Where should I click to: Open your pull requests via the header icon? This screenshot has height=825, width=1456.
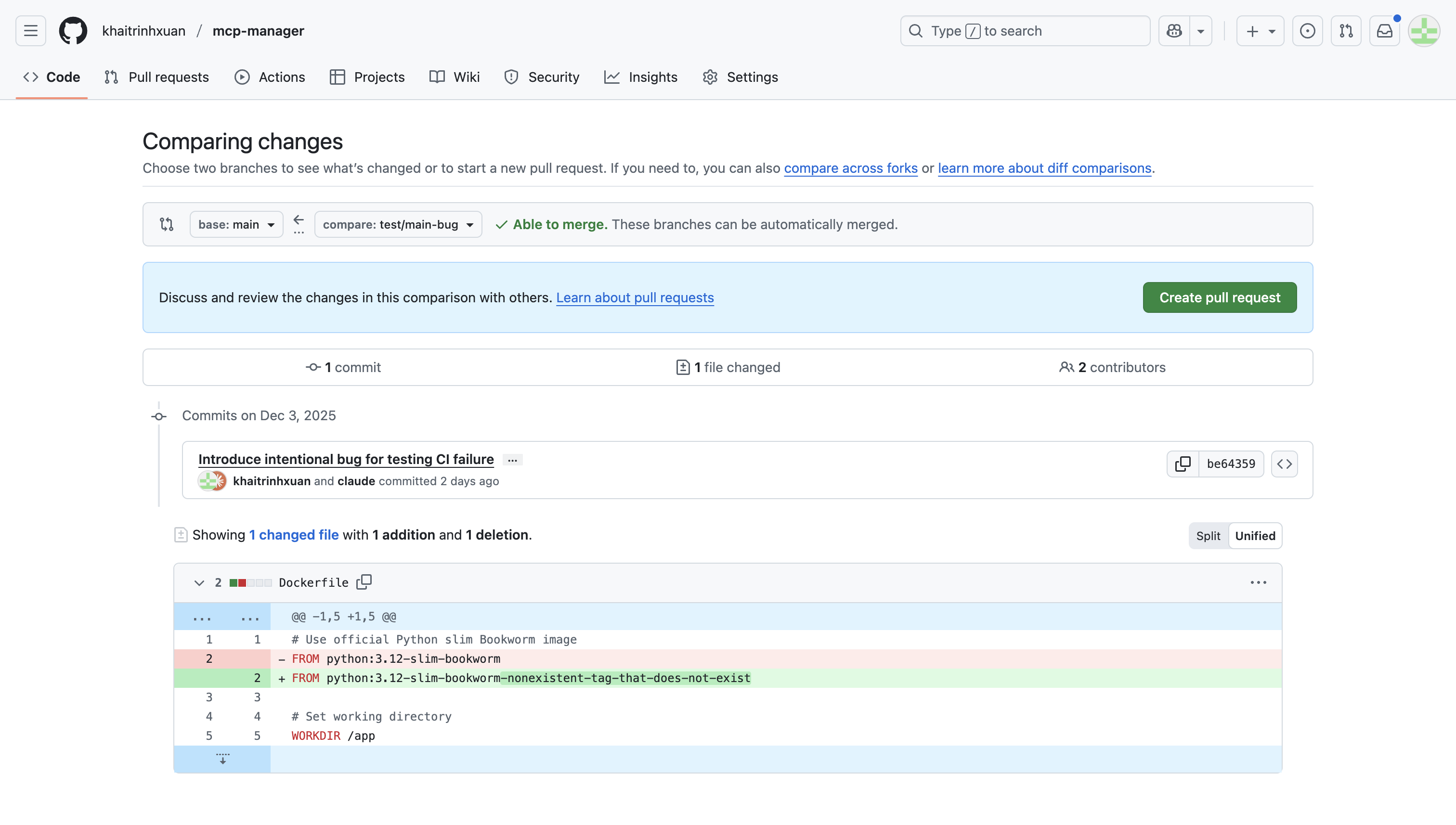pyautogui.click(x=1347, y=31)
